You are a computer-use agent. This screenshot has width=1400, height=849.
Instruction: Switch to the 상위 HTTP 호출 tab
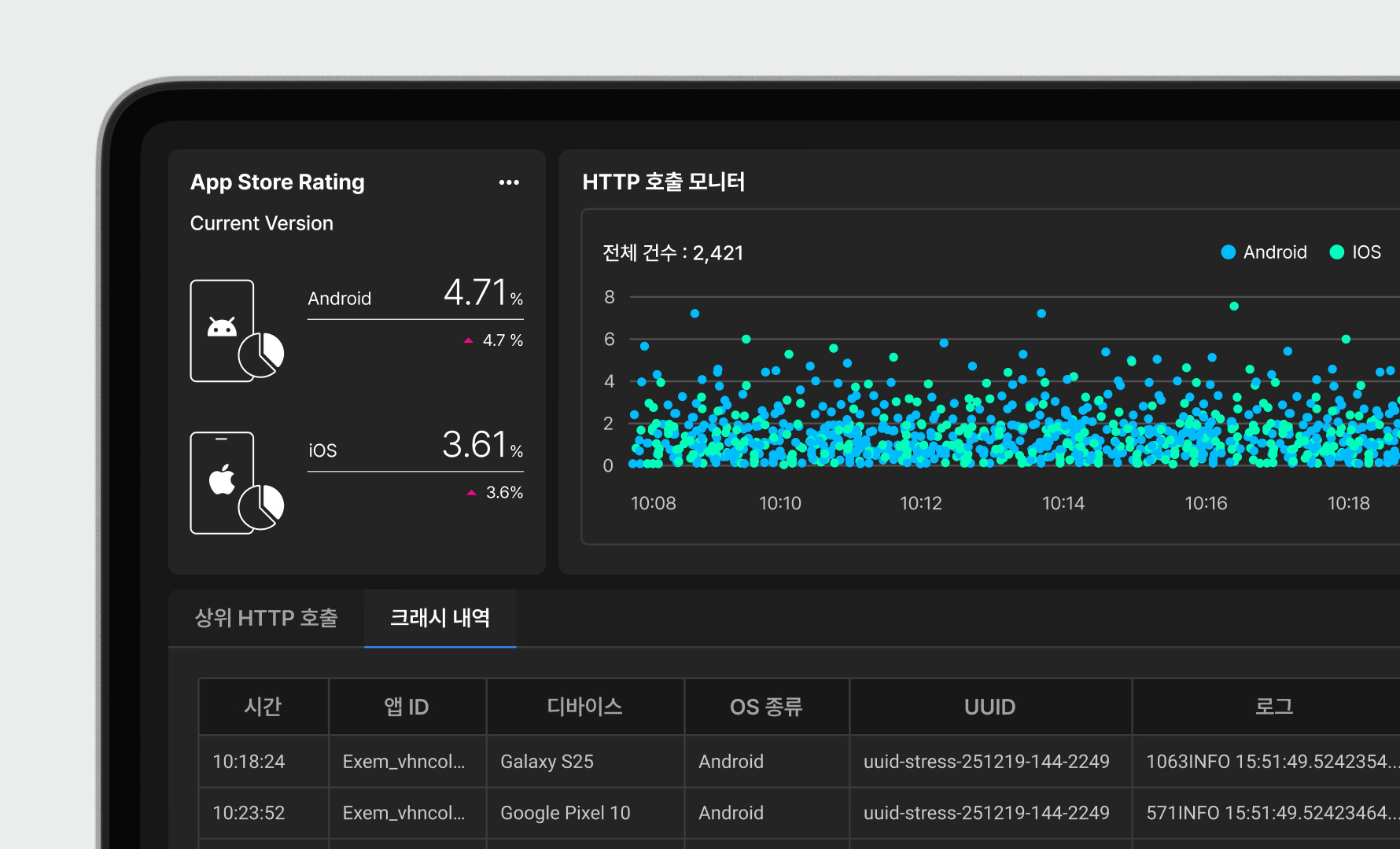coord(266,618)
